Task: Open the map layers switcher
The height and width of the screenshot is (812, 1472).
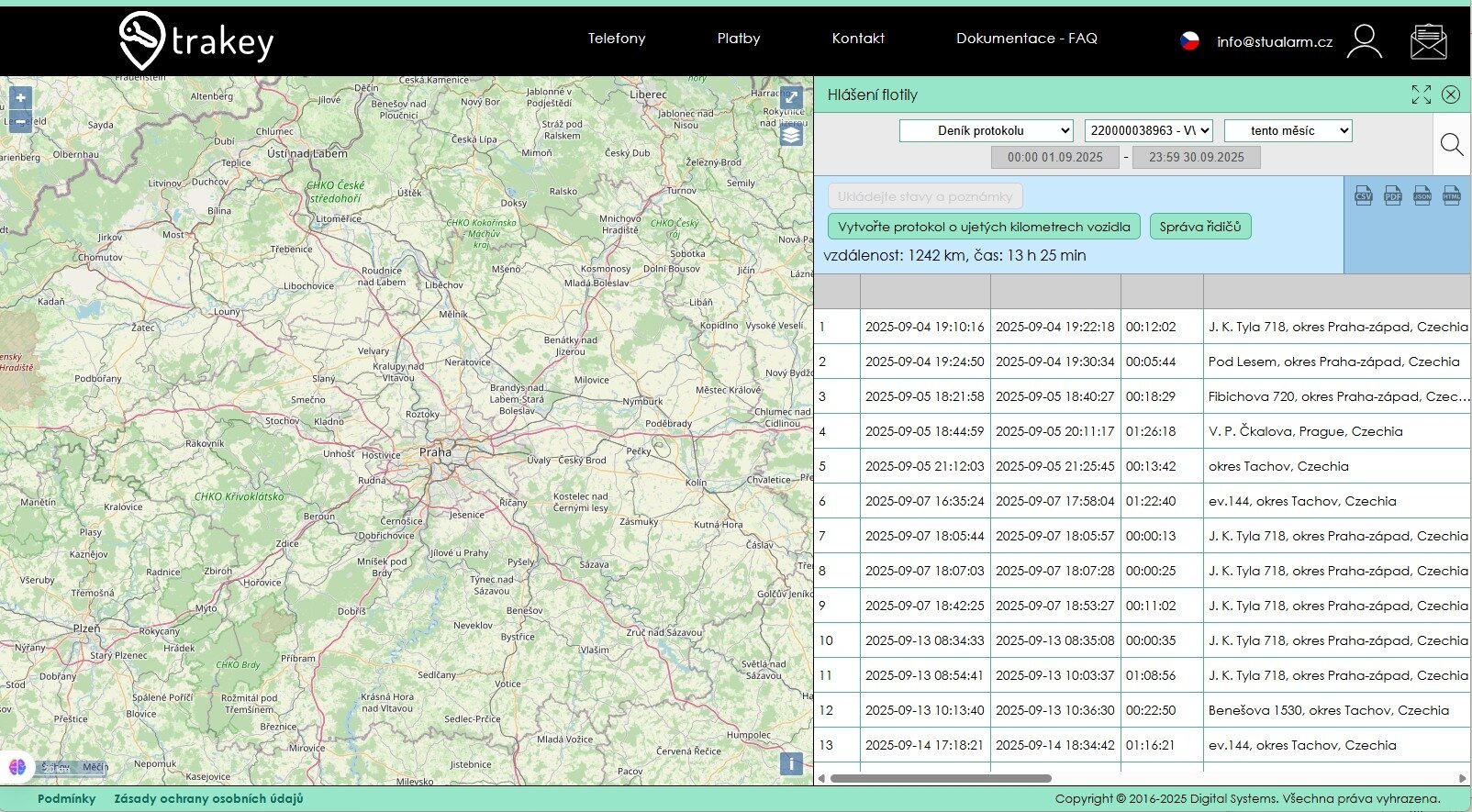Action: click(x=791, y=135)
